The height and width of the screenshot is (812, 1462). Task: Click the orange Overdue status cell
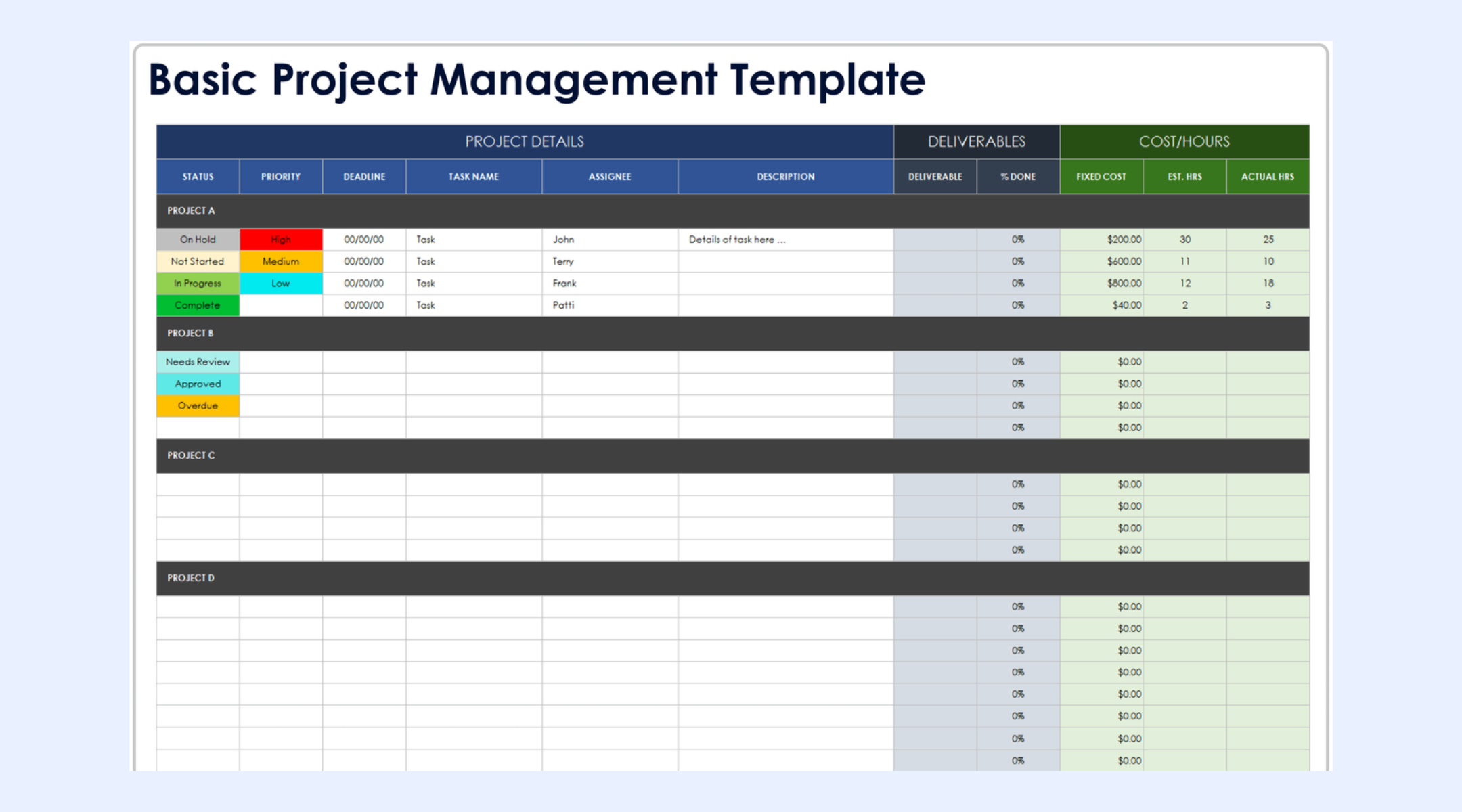pyautogui.click(x=198, y=406)
